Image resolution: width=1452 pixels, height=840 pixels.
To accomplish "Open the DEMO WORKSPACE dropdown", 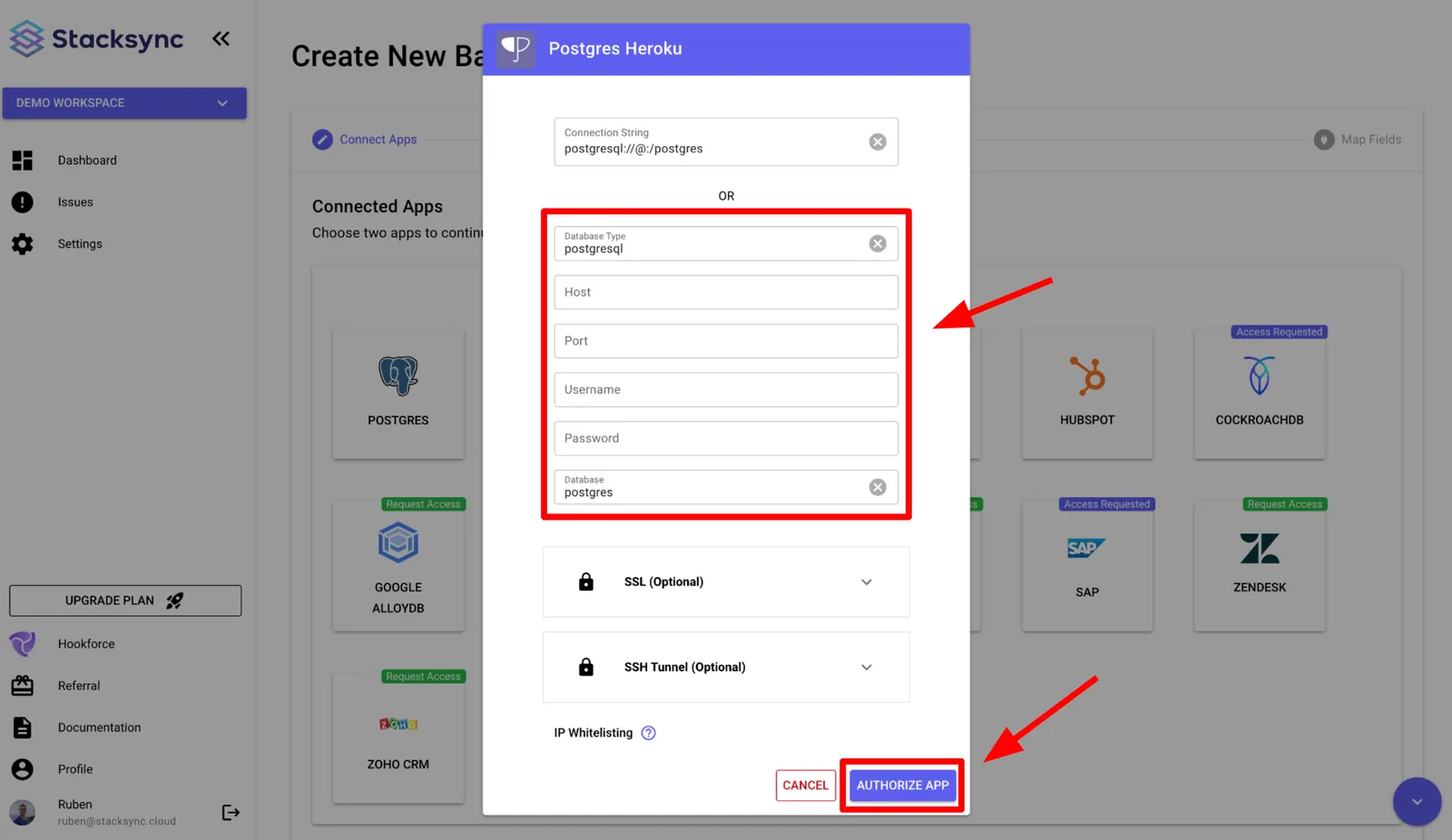I will tap(124, 103).
